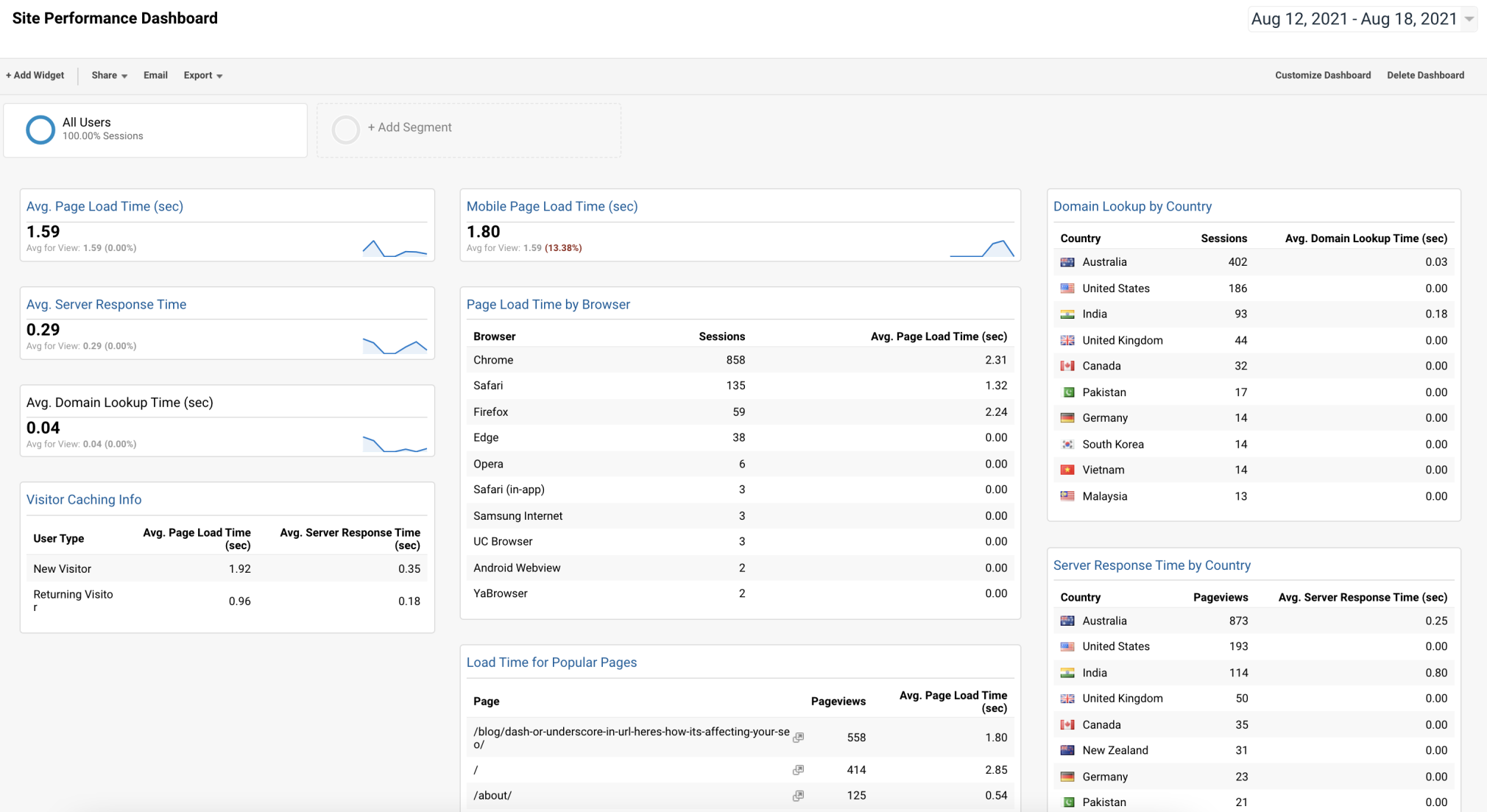The width and height of the screenshot is (1487, 812).
Task: Click the Pakistan flag icon
Action: point(1068,392)
